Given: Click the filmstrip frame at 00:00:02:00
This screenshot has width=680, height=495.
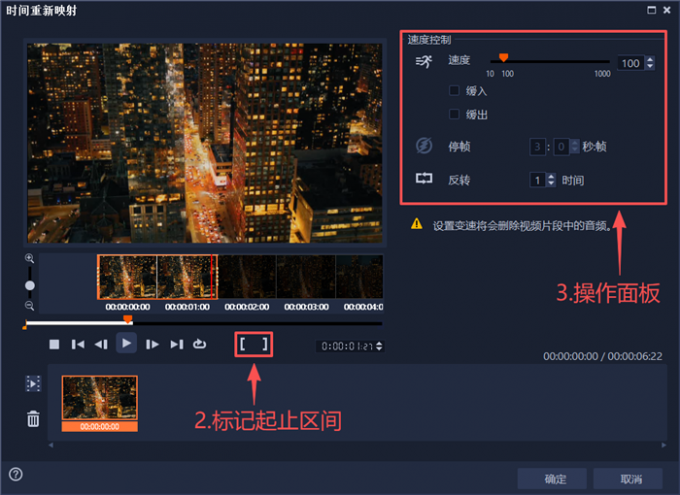Looking at the screenshot, I should click(x=247, y=277).
